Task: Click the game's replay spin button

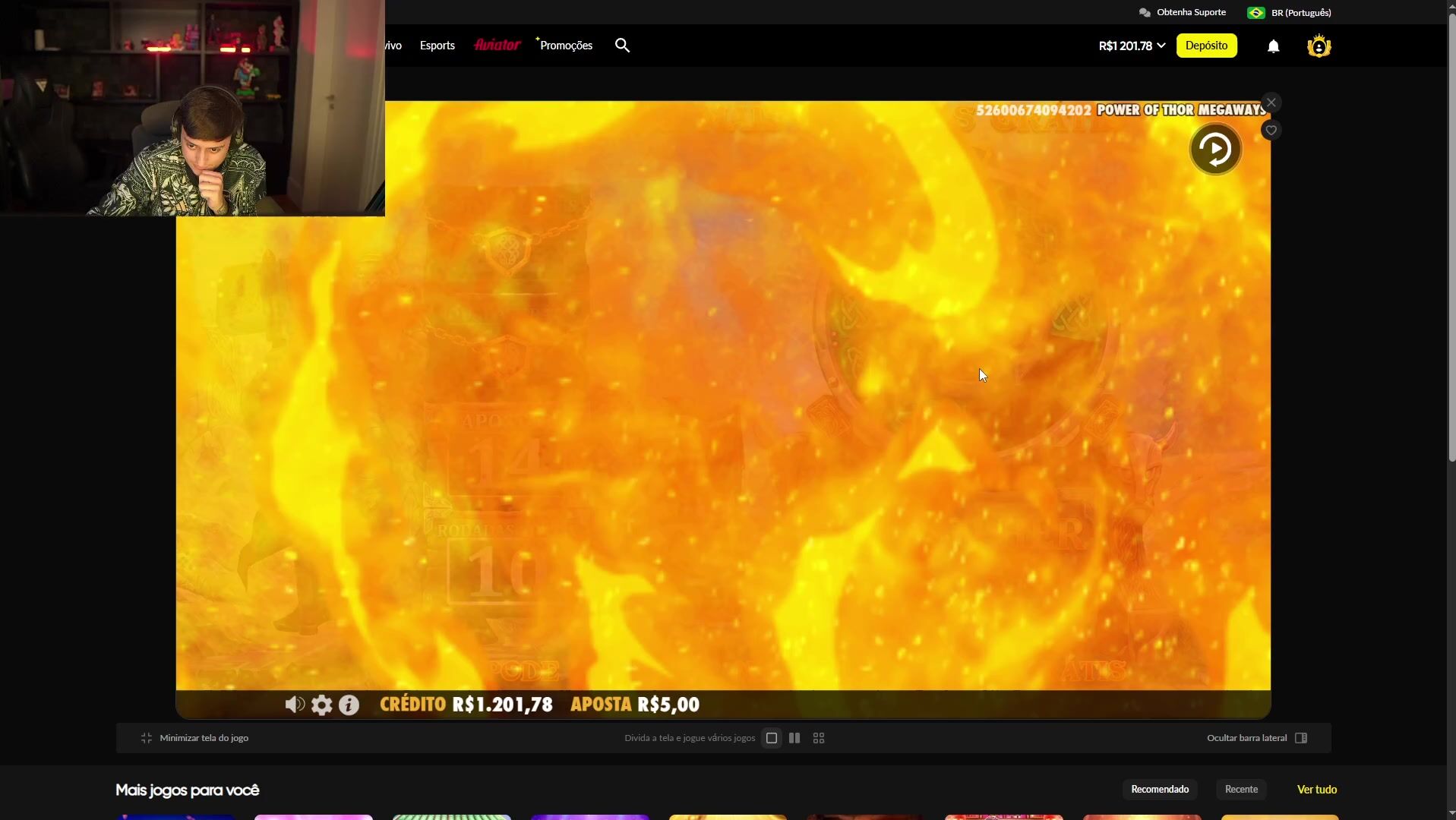Action: pyautogui.click(x=1215, y=149)
